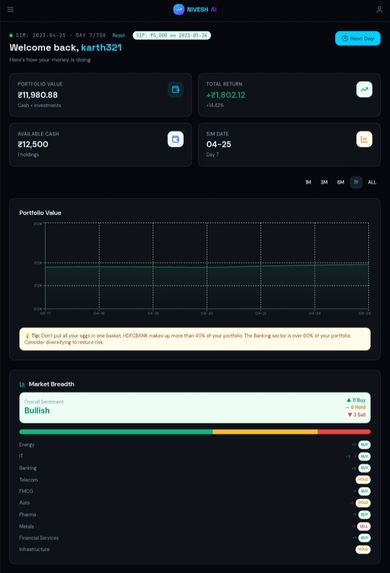The width and height of the screenshot is (390, 573).
Task: Click the SELL badge for Metals
Action: coord(363,526)
